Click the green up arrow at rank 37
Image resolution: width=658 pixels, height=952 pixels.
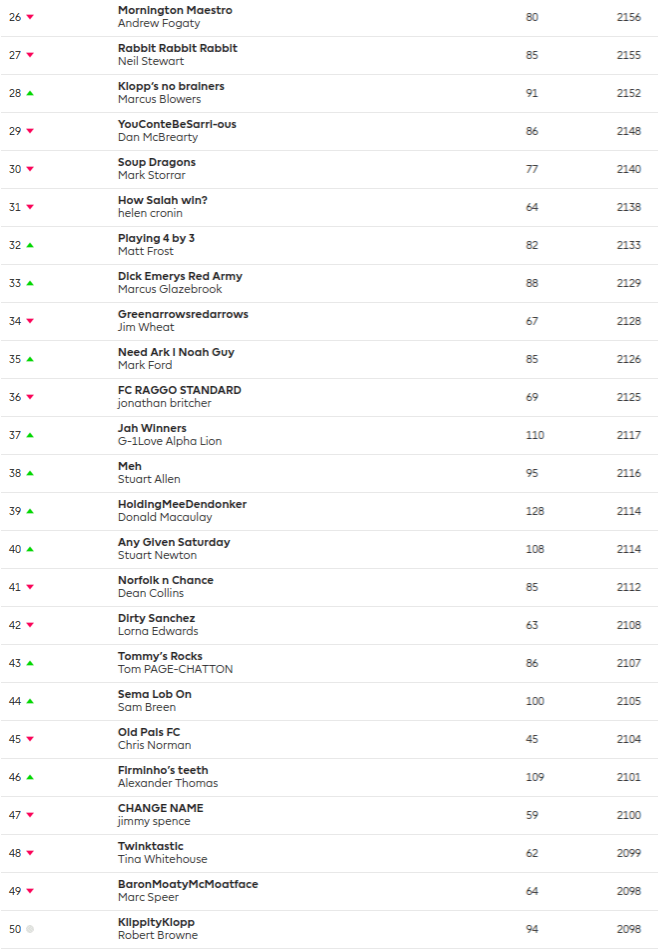30,435
